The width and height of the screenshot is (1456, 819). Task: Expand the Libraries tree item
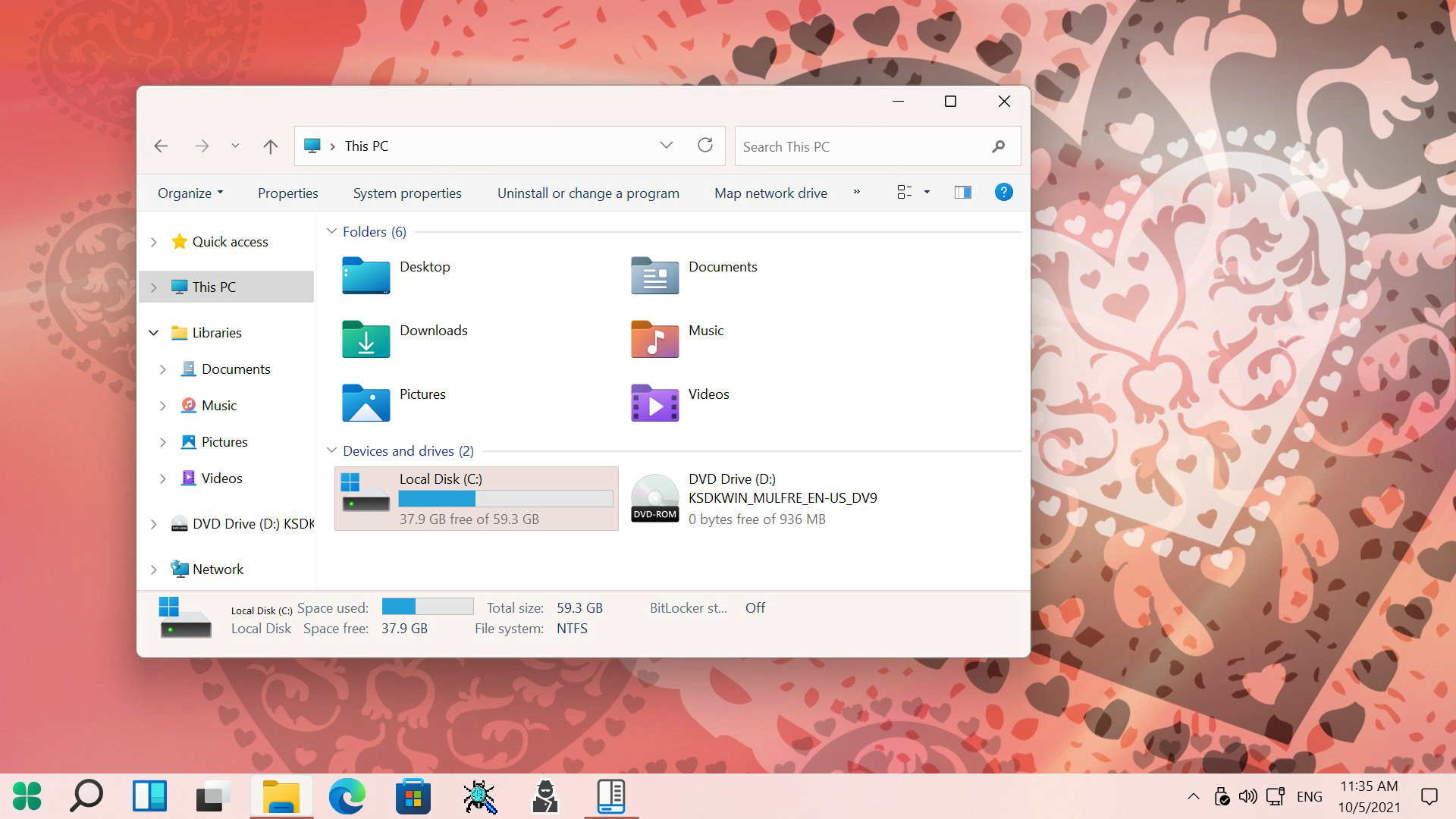point(153,333)
